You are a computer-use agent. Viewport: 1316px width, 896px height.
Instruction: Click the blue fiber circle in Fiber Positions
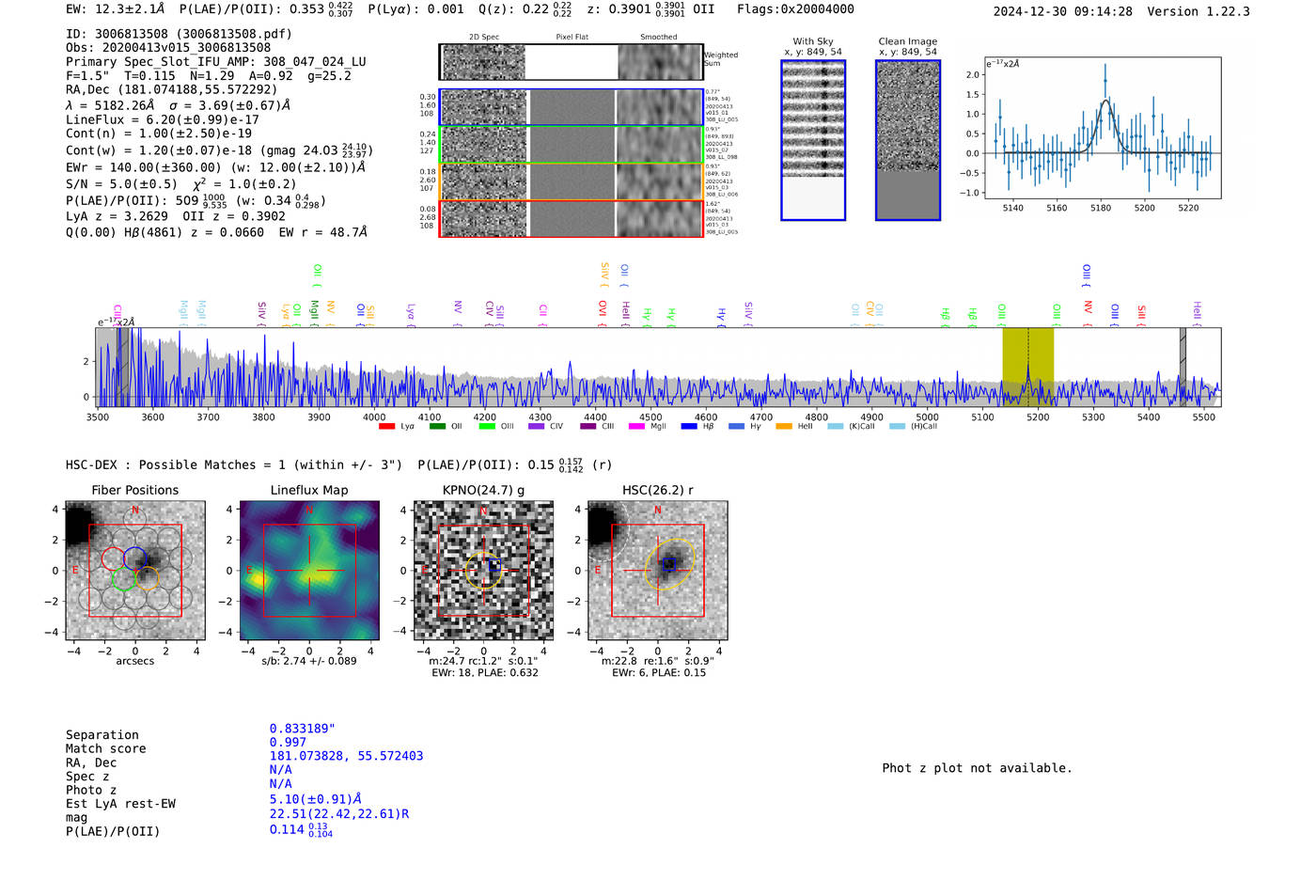tap(135, 558)
